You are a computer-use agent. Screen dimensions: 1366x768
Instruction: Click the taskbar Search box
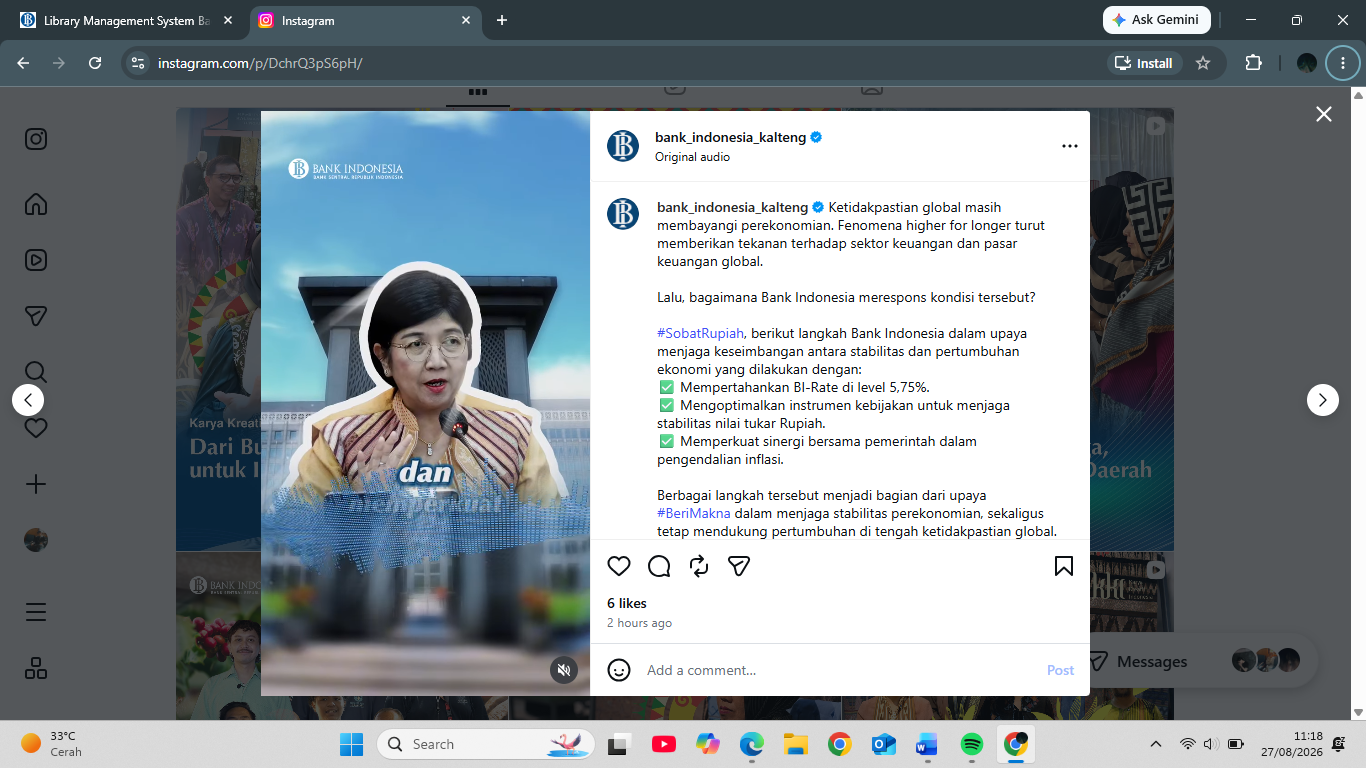tap(486, 744)
